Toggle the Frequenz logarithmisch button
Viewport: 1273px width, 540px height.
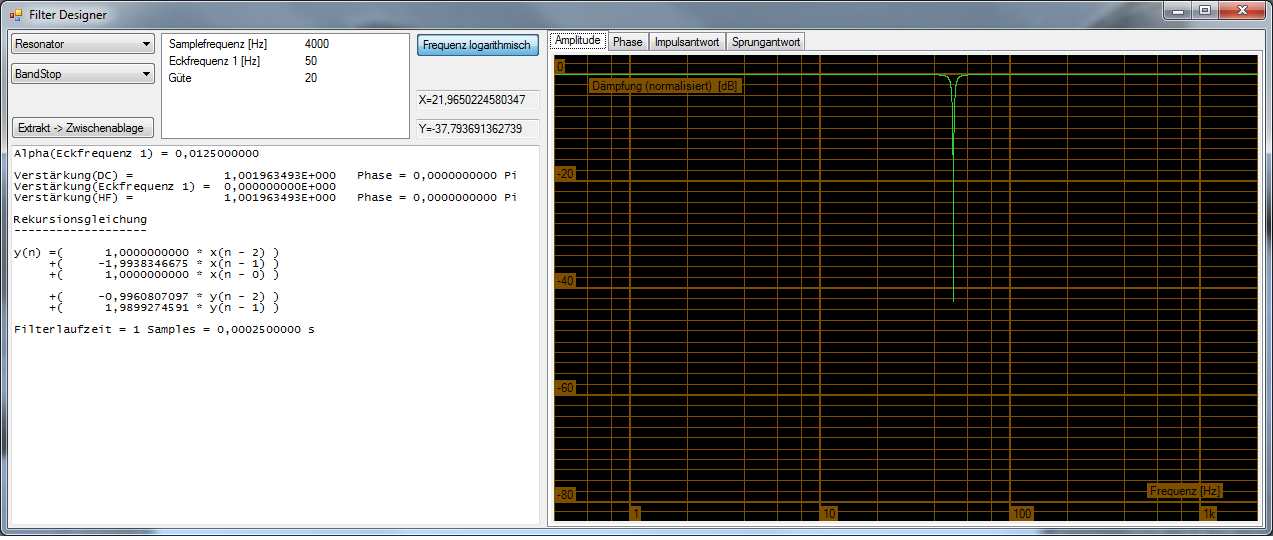(477, 45)
